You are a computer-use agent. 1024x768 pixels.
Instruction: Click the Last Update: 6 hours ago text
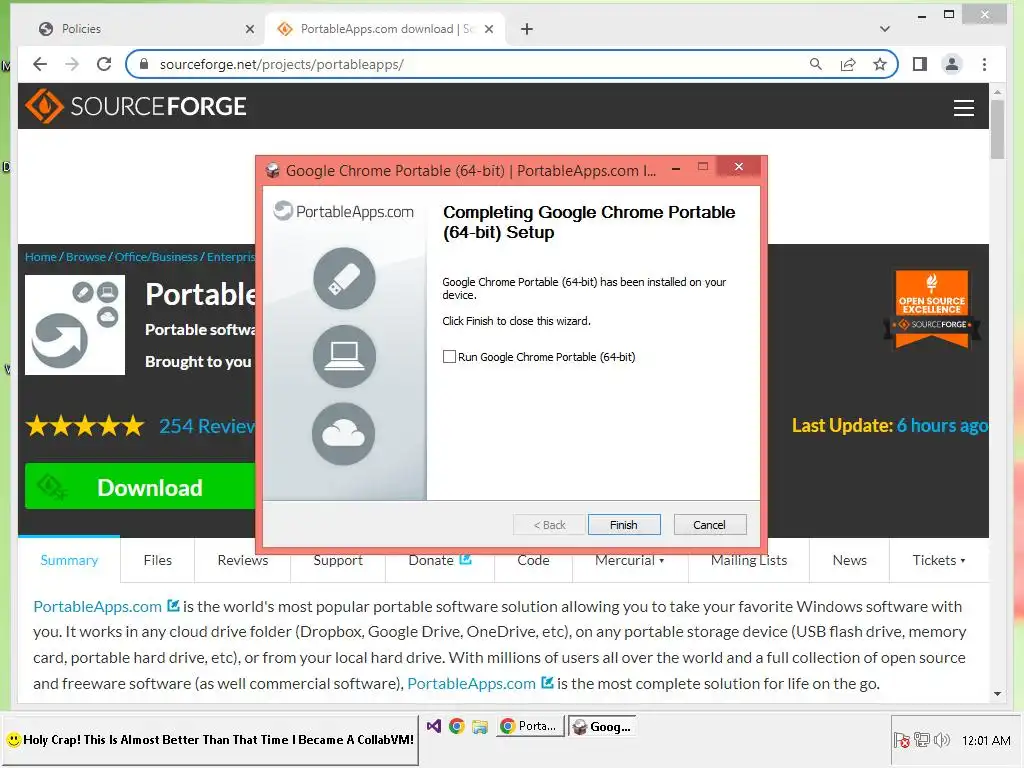pos(889,426)
